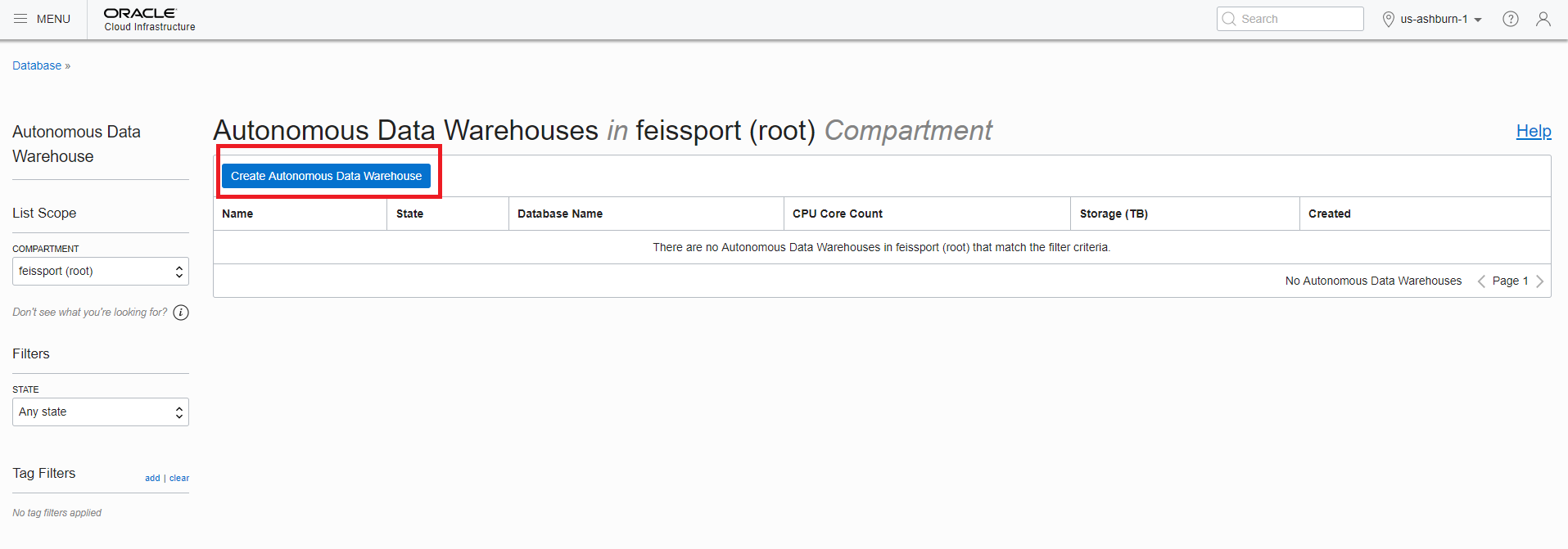Add a tag filter
This screenshot has height=549, width=1568.
coord(152,478)
